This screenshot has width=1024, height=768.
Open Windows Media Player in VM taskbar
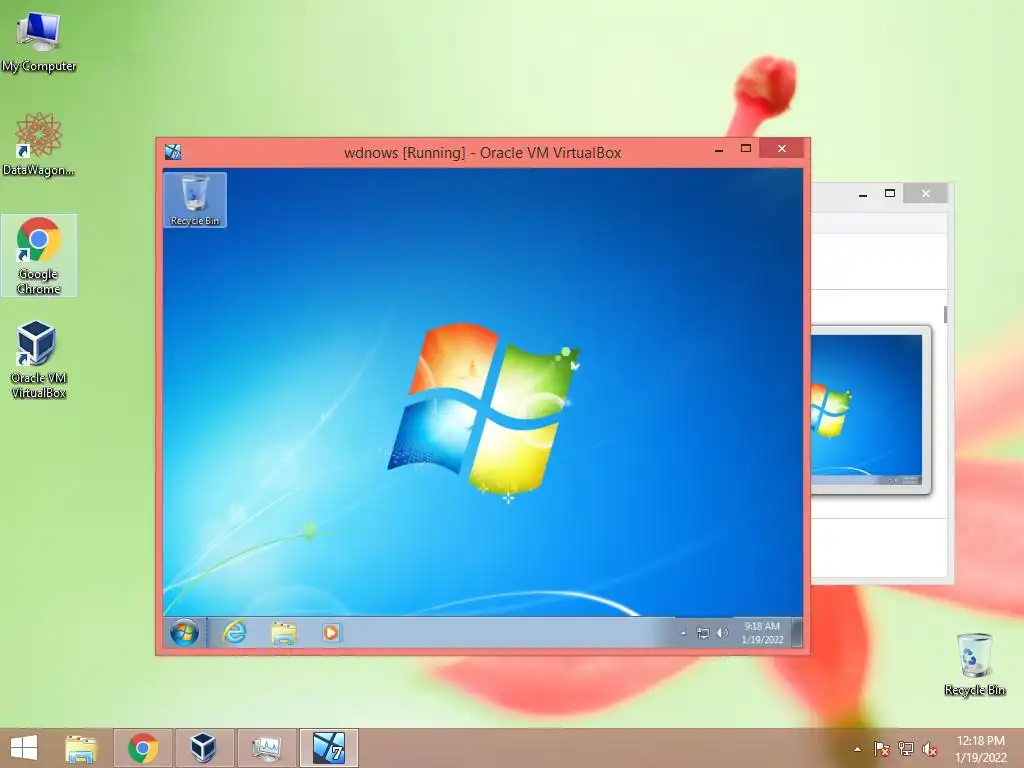click(331, 632)
